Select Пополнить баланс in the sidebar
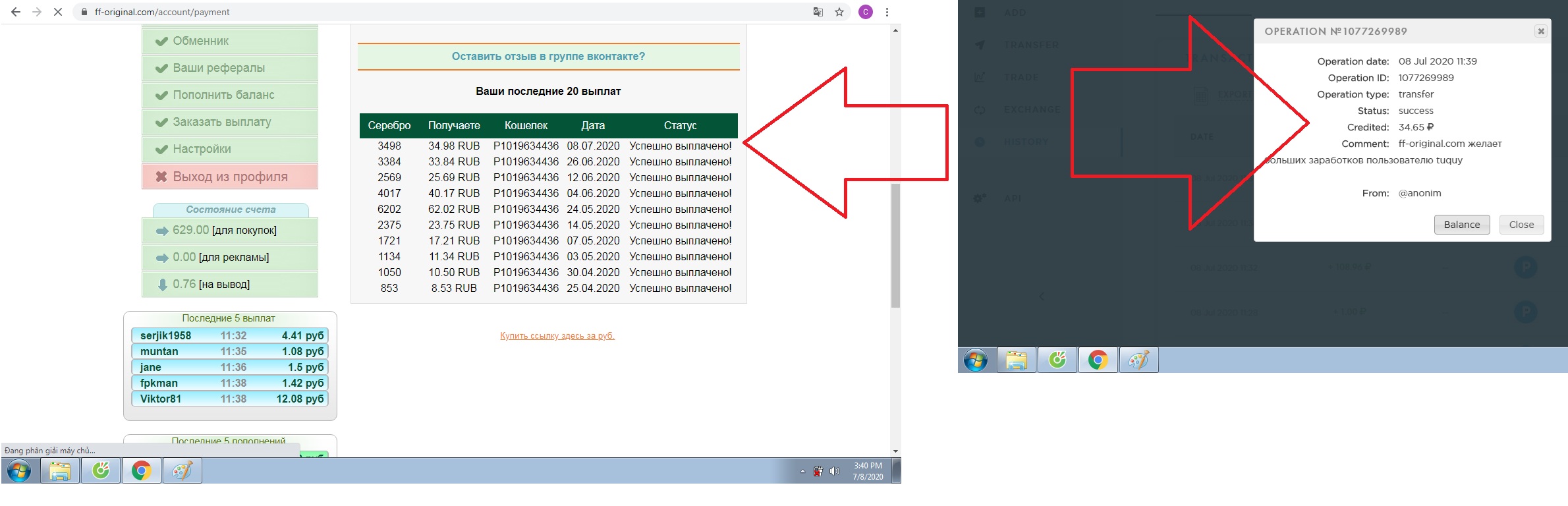The height and width of the screenshot is (506, 1568). (x=230, y=95)
